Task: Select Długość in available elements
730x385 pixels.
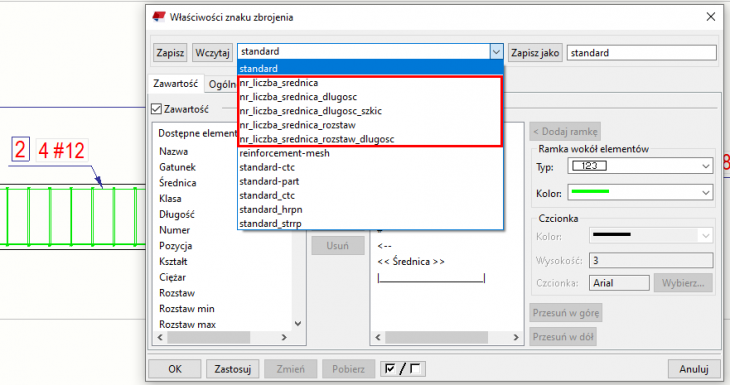Action: click(176, 215)
